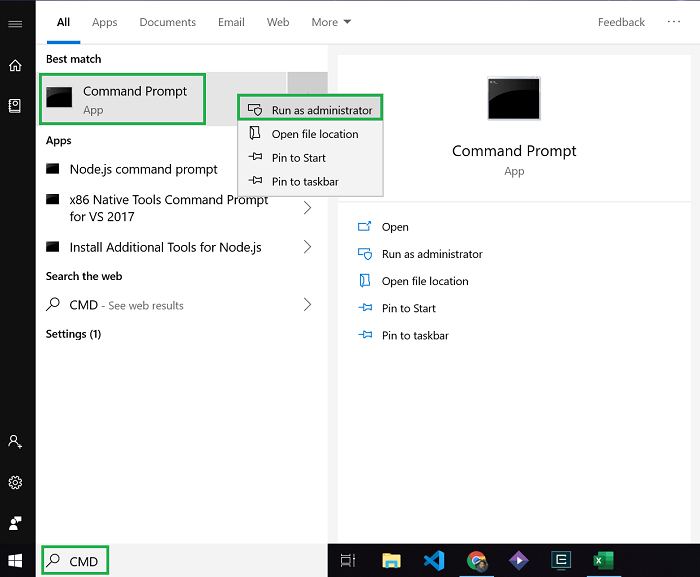This screenshot has height=577, width=700.
Task: Click the Task View taskbar icon
Action: (348, 560)
